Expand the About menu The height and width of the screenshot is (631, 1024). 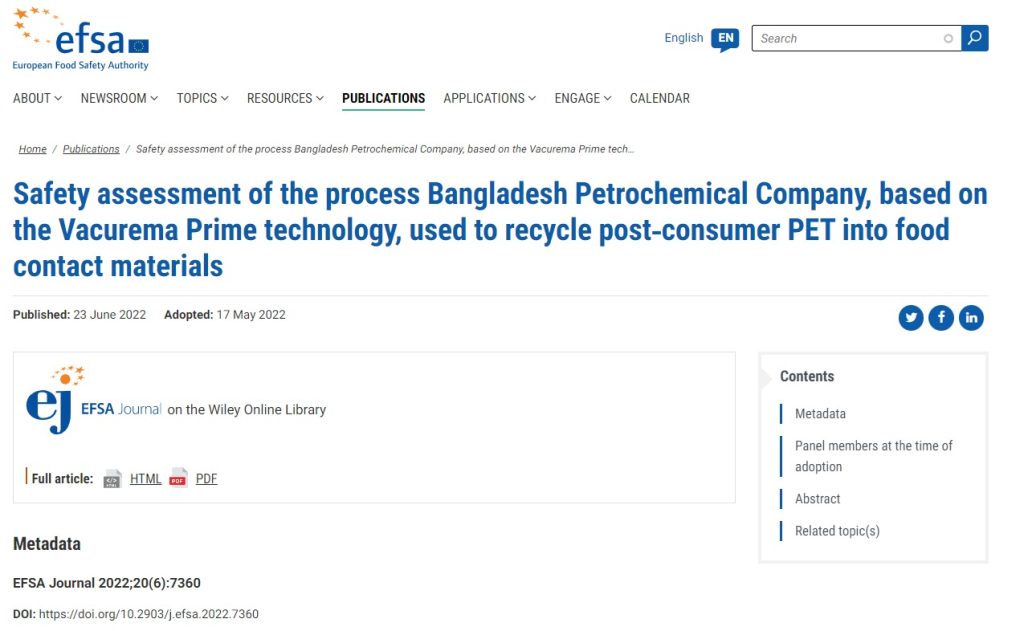[x=37, y=98]
